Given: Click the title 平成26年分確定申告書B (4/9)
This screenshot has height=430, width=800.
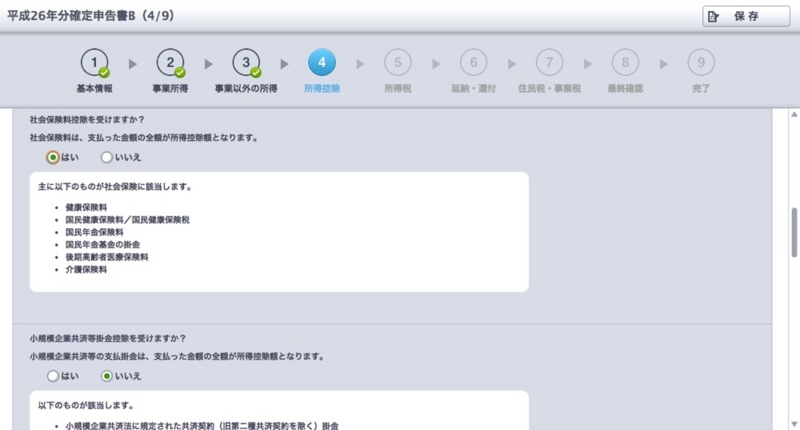Looking at the screenshot, I should point(91,16).
